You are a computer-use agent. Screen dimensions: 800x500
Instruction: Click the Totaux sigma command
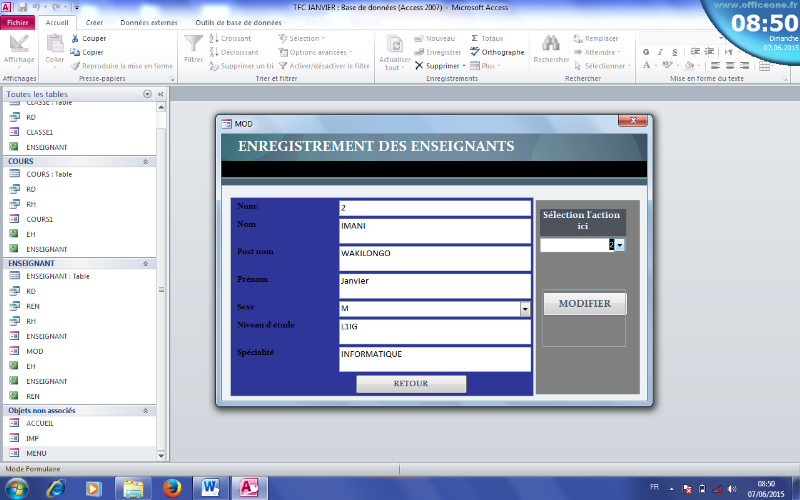[487, 38]
